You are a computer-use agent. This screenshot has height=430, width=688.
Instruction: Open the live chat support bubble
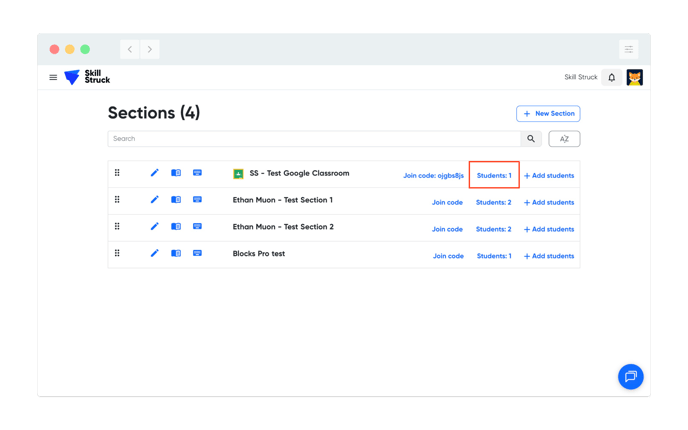click(x=630, y=376)
